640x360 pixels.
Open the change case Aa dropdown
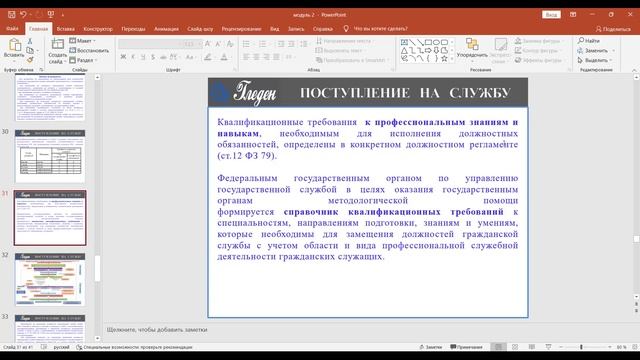point(190,57)
